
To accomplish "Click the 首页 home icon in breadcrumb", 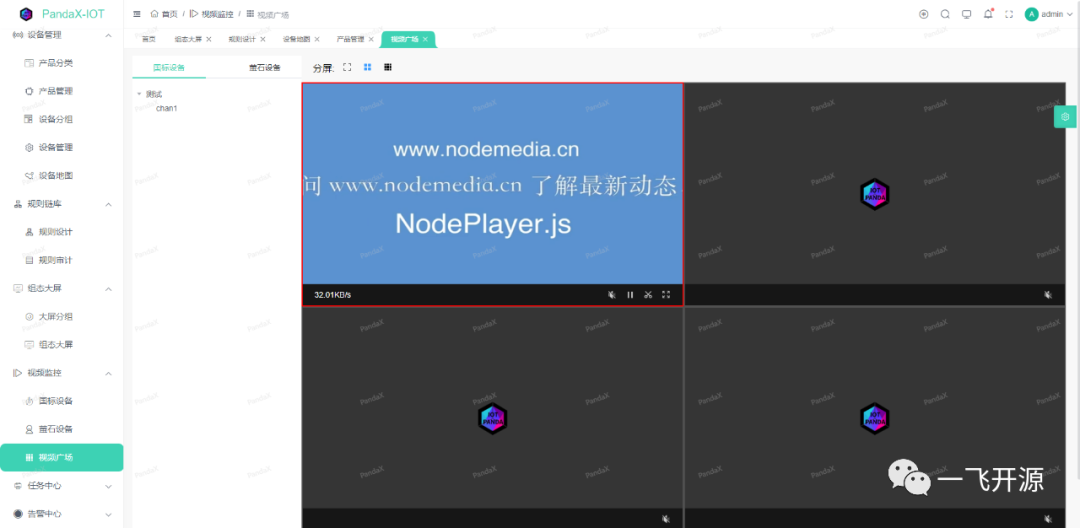I will point(154,14).
